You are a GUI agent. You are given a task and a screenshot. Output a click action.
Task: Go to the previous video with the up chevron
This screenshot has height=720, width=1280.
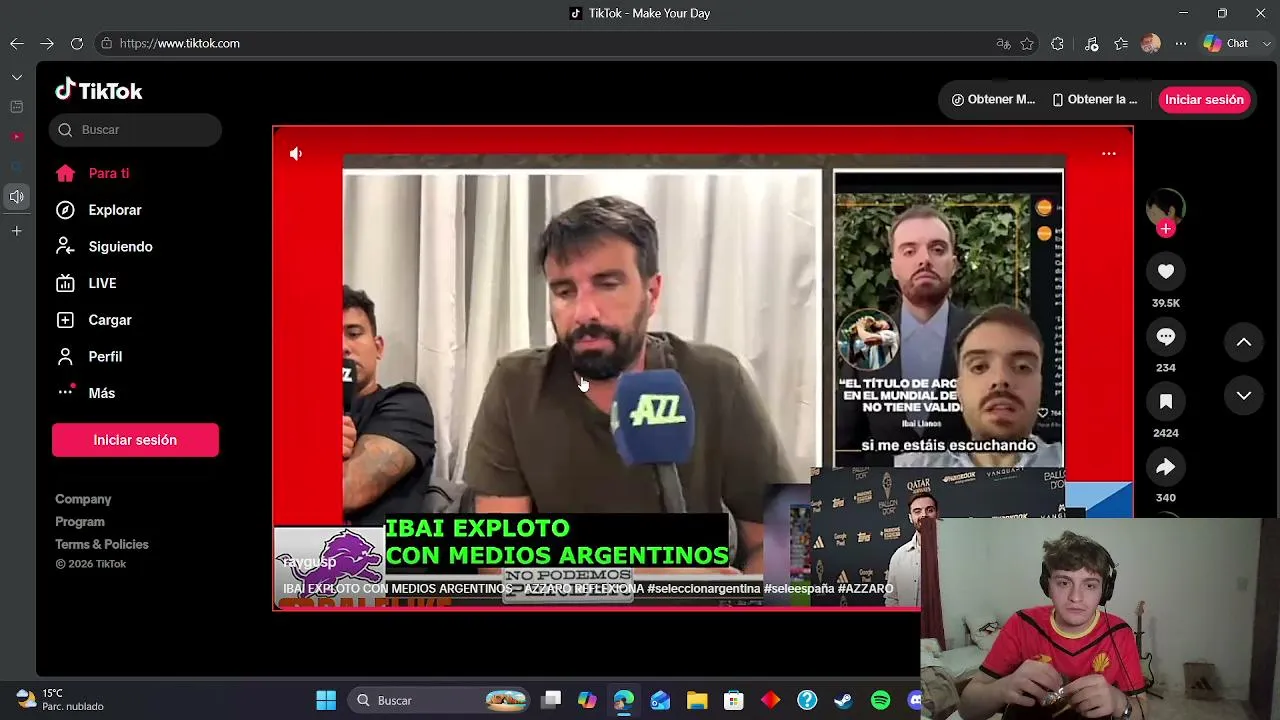1244,342
